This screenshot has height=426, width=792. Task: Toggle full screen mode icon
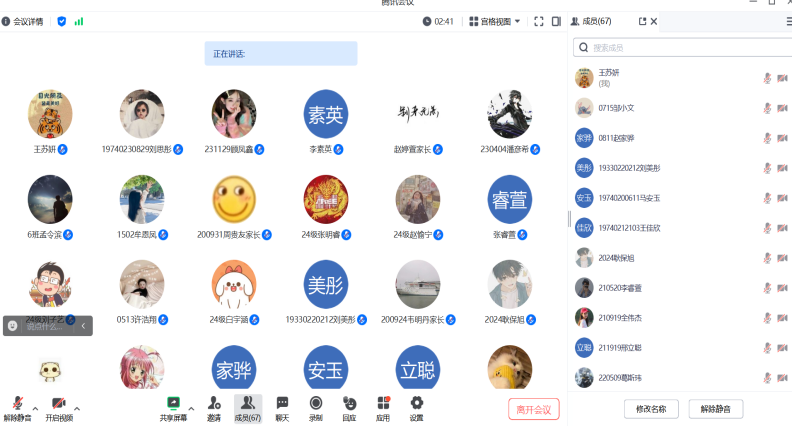click(539, 21)
